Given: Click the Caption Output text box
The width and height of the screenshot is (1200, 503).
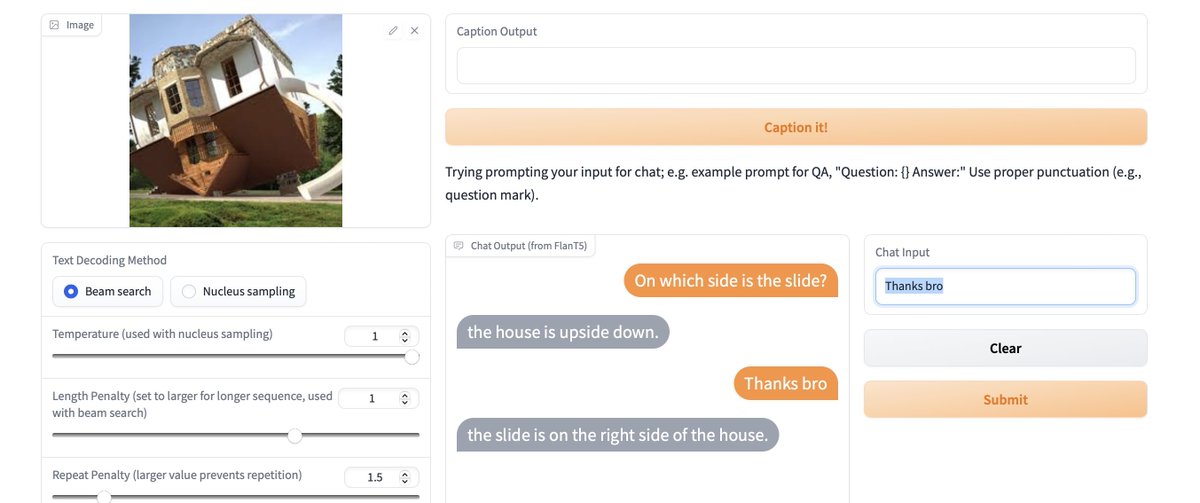Looking at the screenshot, I should point(796,66).
